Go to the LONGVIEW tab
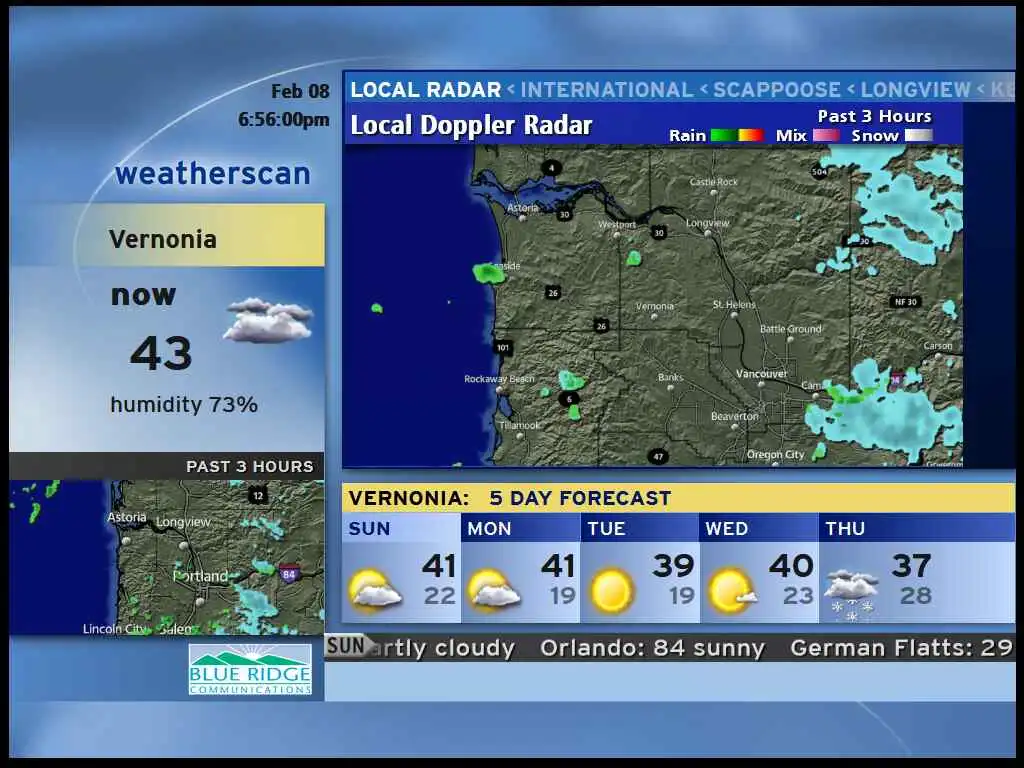 916,89
